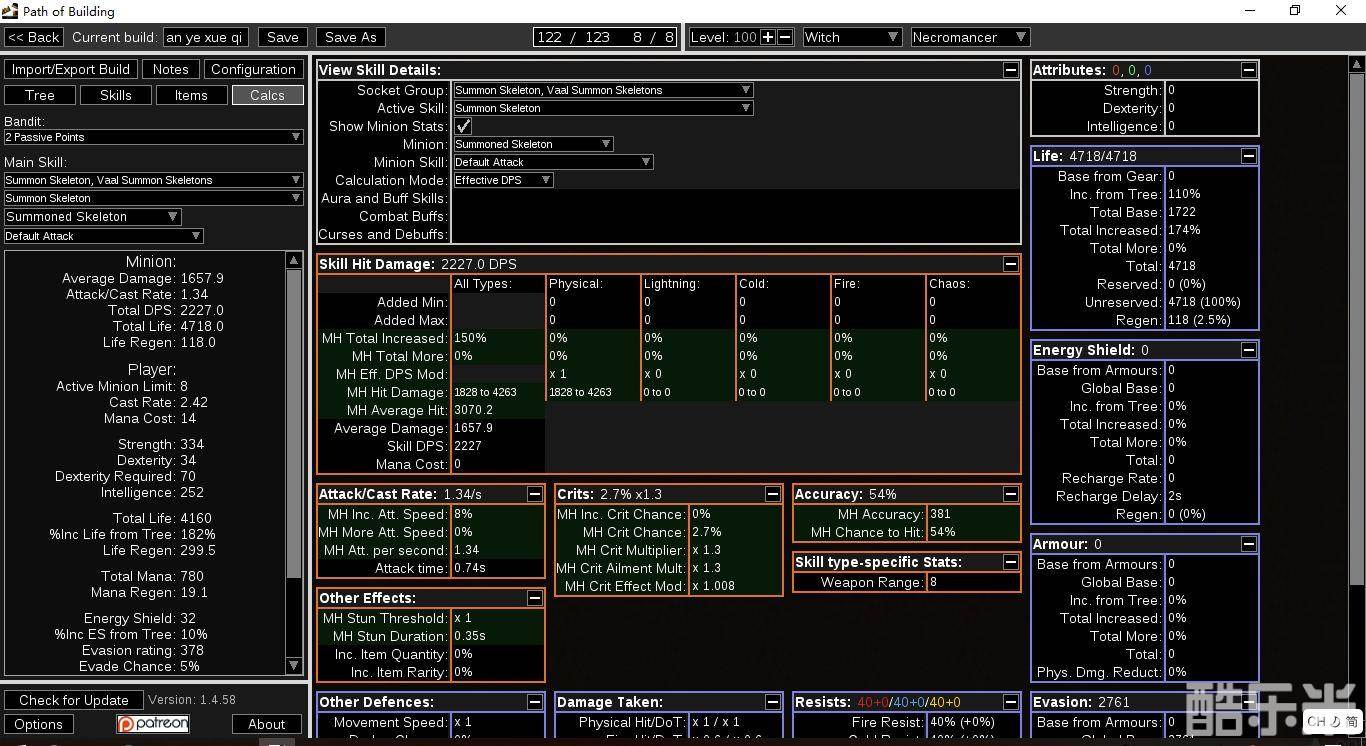The image size is (1366, 746).
Task: Open Patreon link button
Action: click(x=153, y=724)
